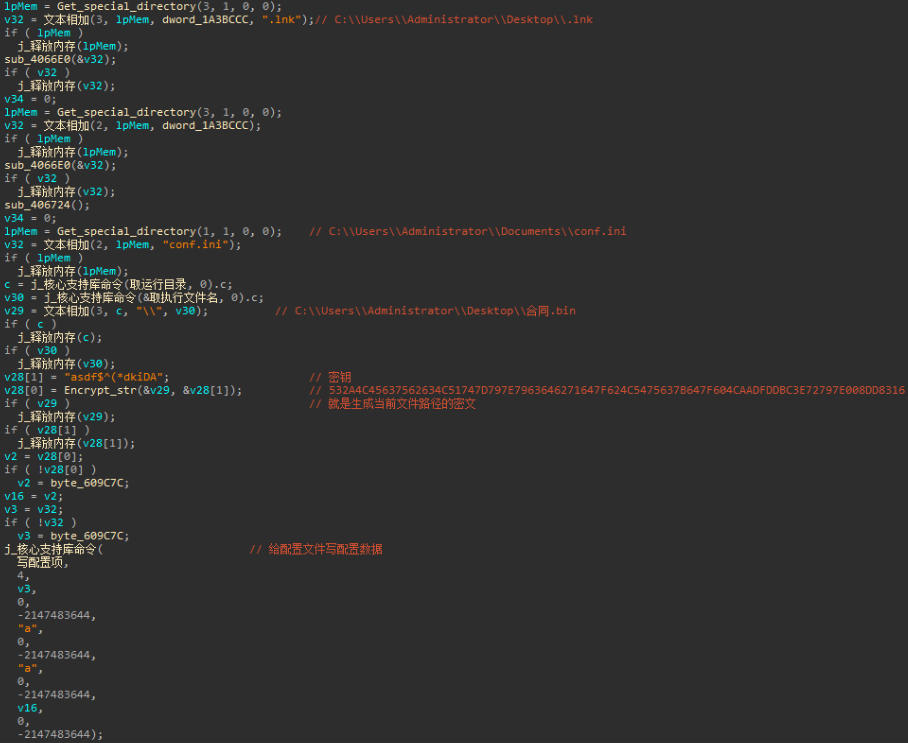Screen dimensions: 908x743
Task: Click the 就是生成当前文件路径的密文 comment
Action: click(392, 403)
